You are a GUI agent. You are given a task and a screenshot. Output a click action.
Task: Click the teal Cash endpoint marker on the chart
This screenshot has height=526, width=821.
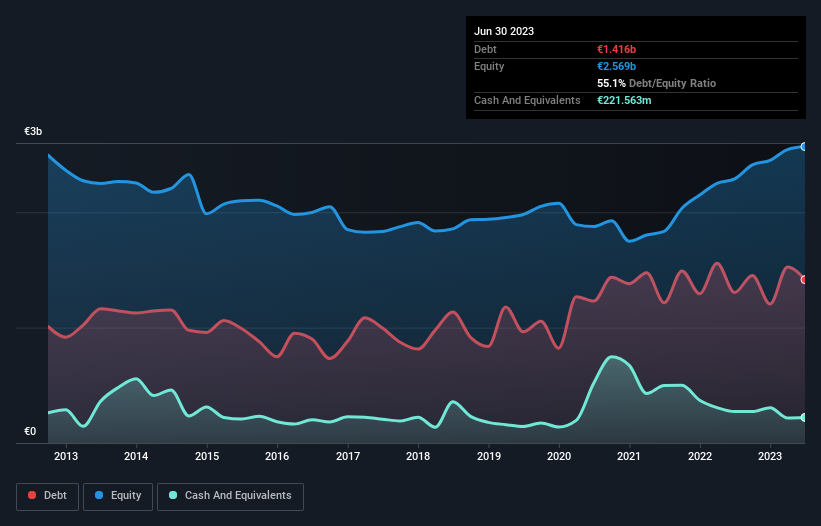pos(804,417)
